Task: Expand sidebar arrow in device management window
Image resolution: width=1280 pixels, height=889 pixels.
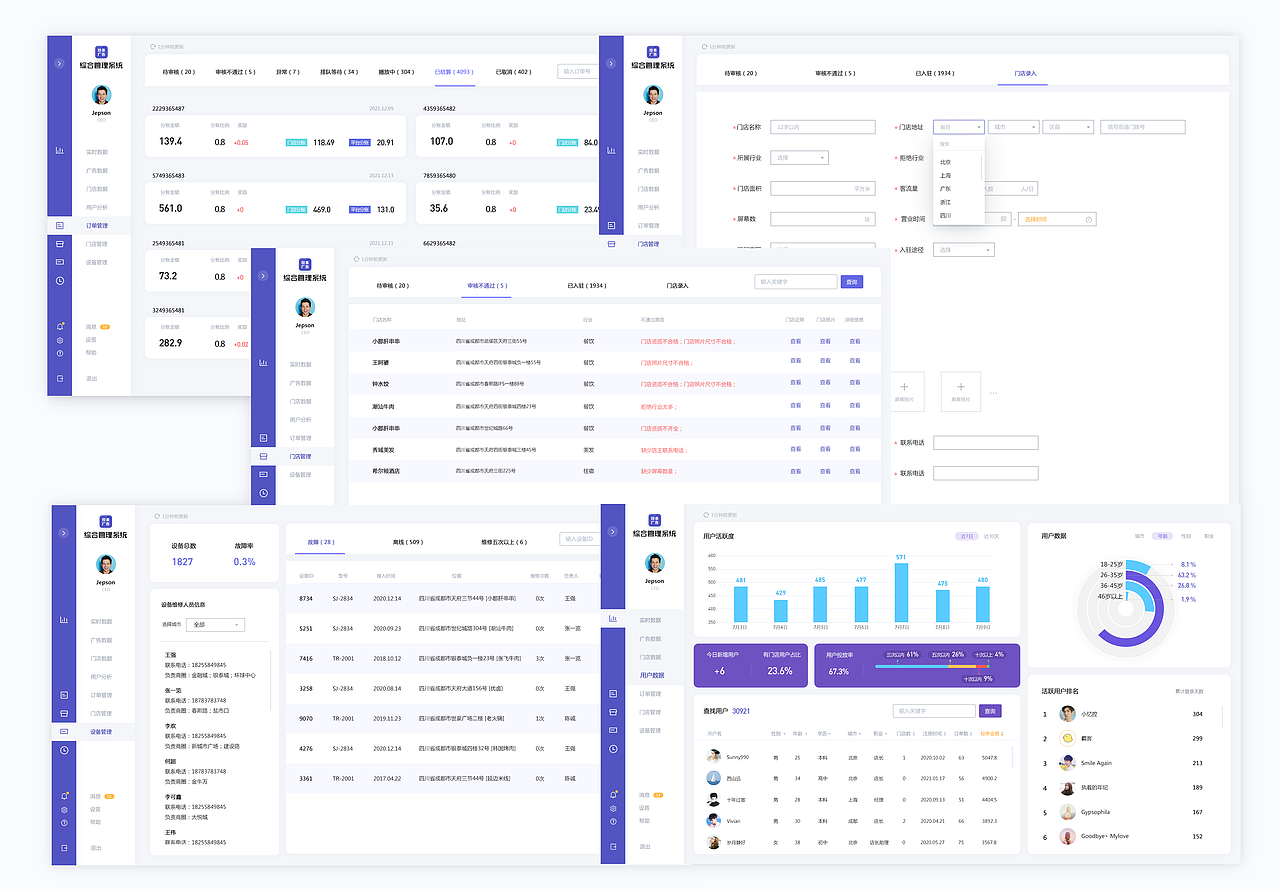Action: click(64, 531)
